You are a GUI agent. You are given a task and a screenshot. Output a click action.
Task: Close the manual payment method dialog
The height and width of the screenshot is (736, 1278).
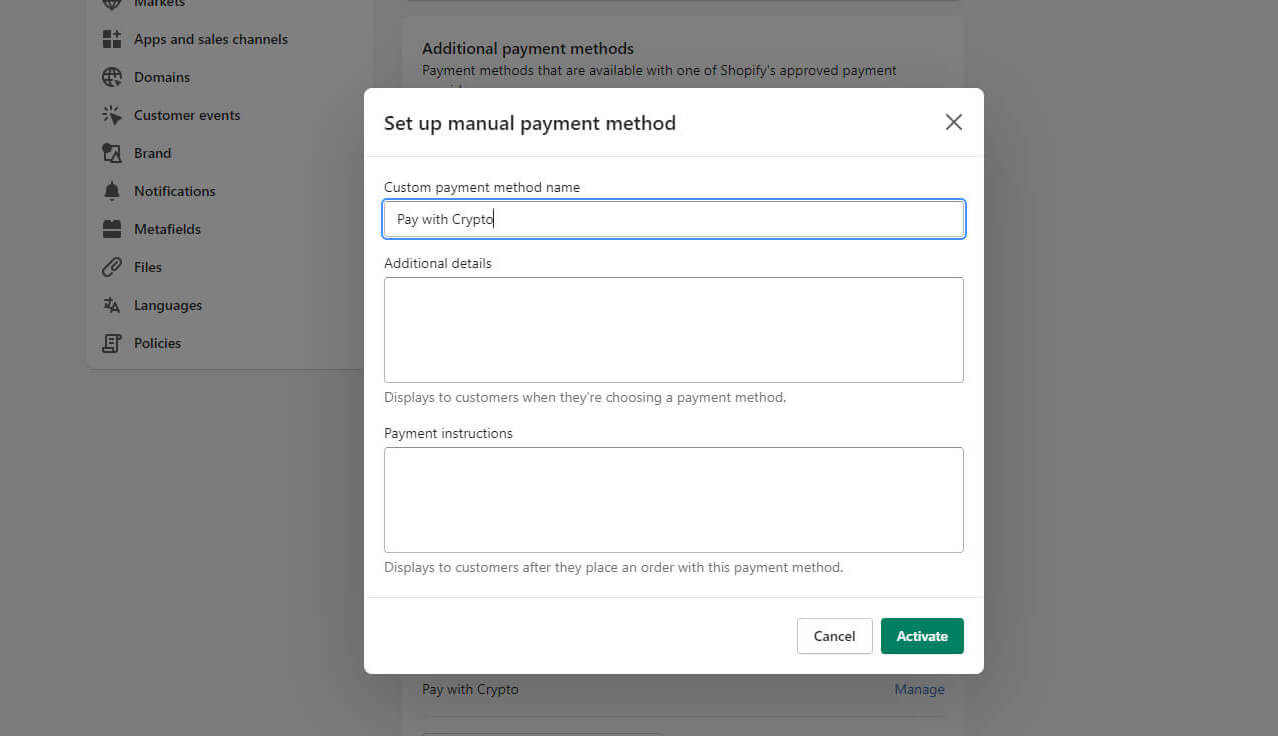click(953, 122)
